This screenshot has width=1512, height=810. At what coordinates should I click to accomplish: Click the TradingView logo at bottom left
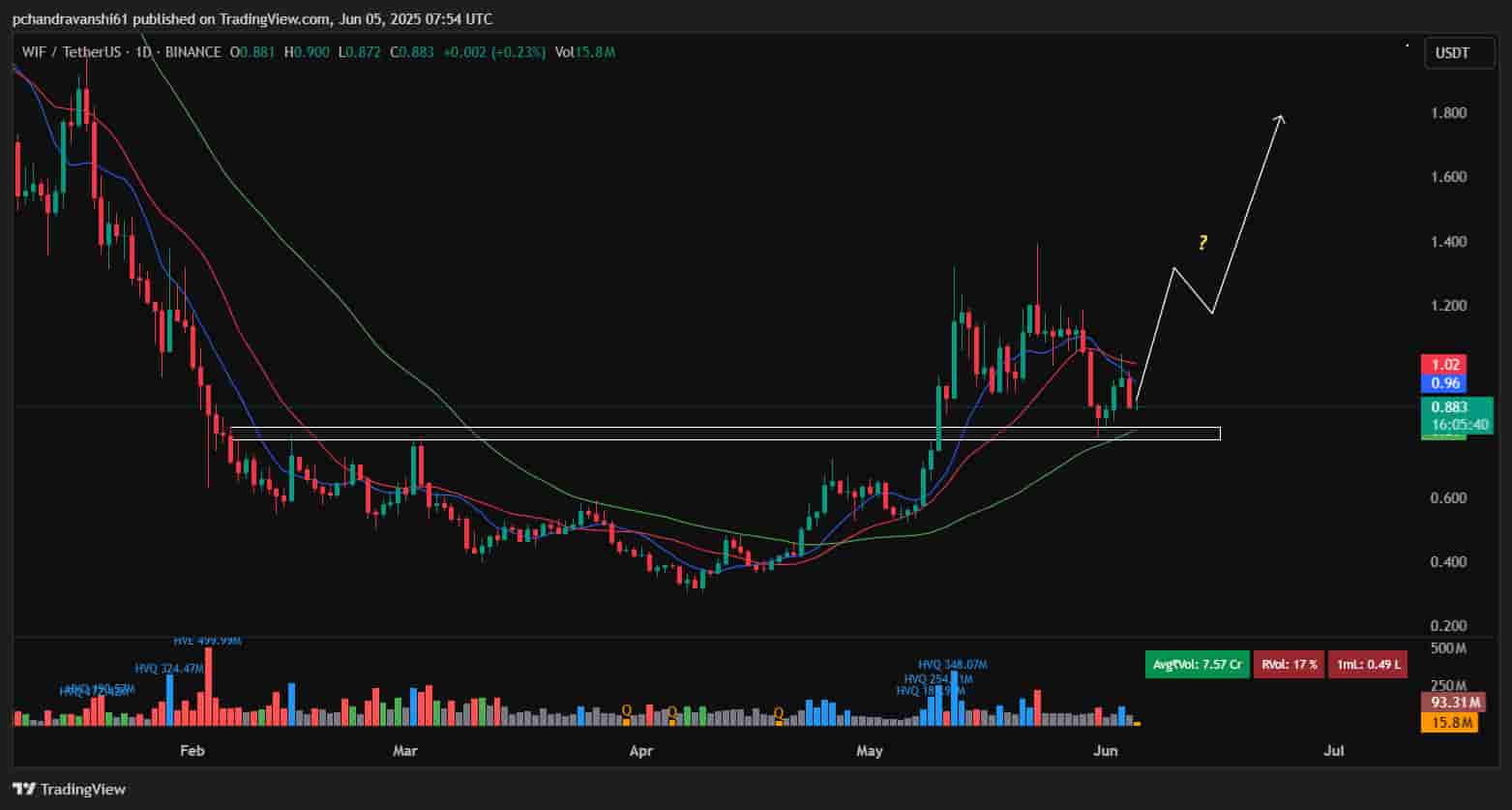pos(69,789)
